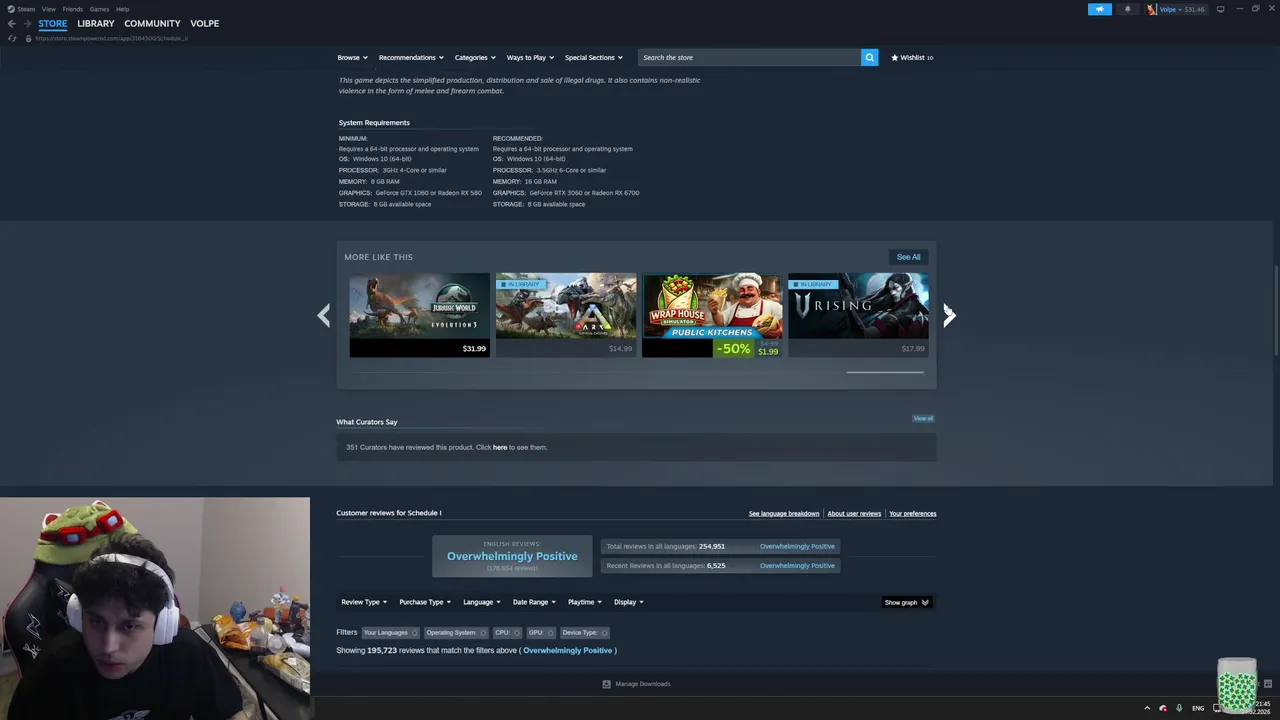Open the Games menu

point(99,9)
